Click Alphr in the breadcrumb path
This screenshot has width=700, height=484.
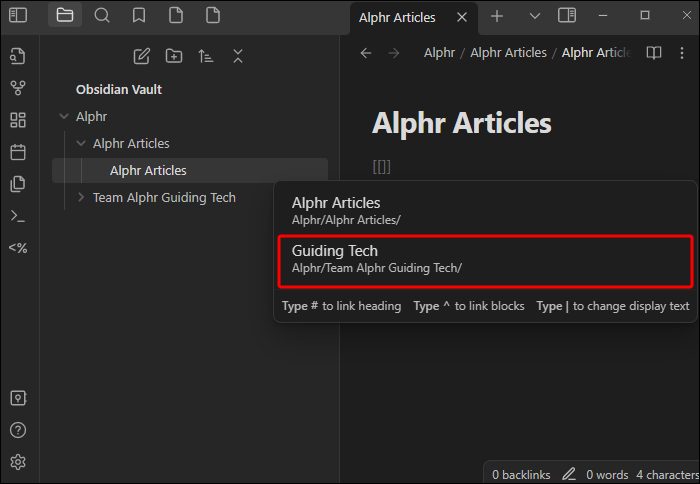click(439, 53)
